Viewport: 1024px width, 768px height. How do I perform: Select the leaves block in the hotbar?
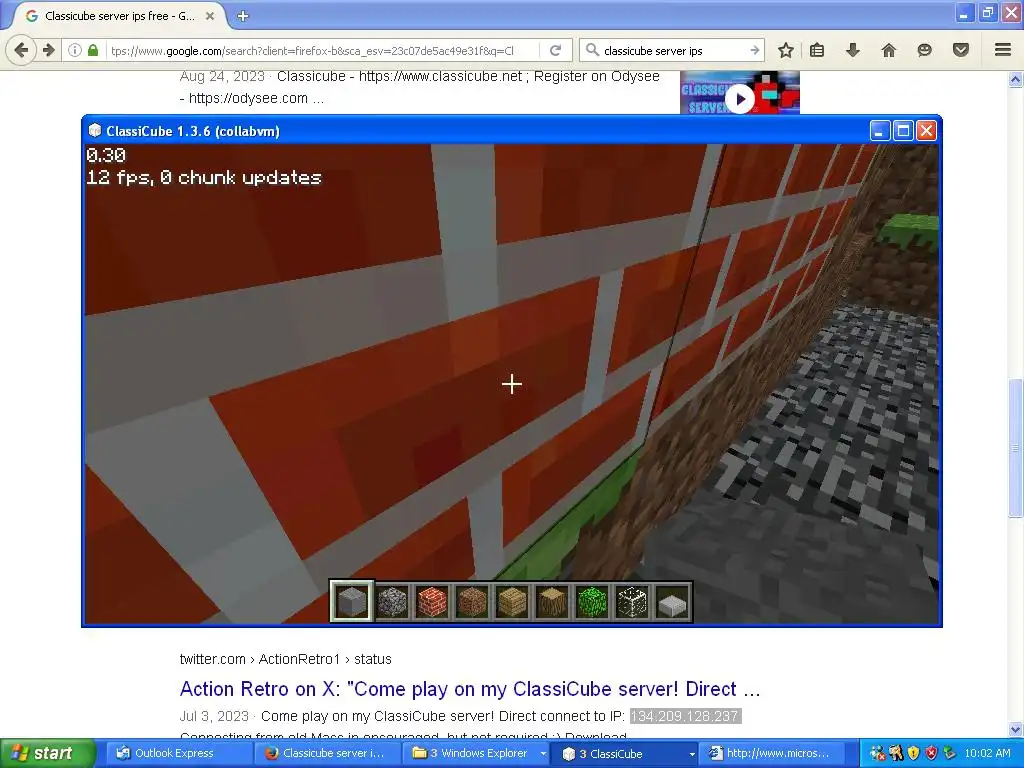tap(592, 601)
